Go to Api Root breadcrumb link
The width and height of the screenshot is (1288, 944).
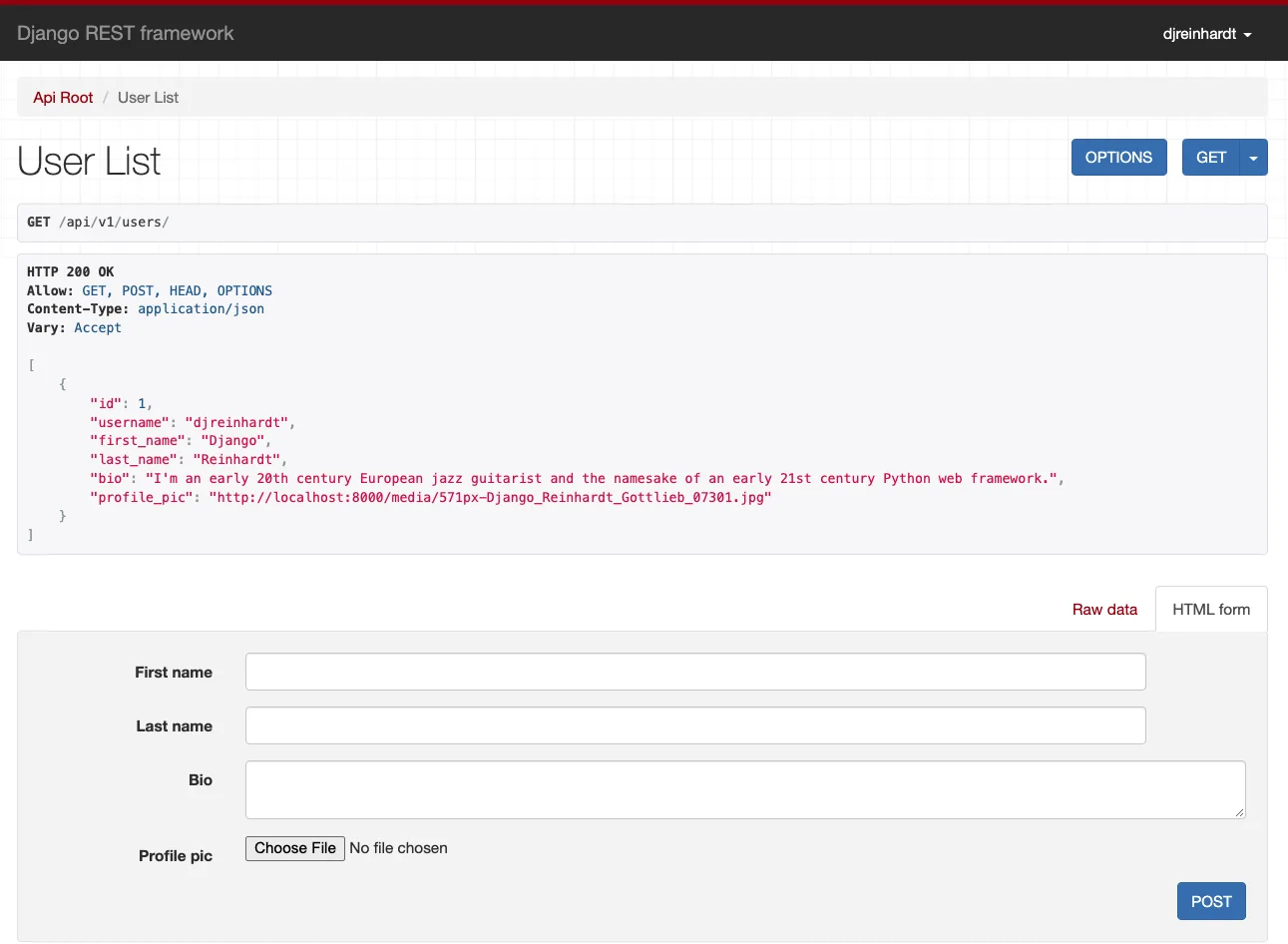[63, 98]
